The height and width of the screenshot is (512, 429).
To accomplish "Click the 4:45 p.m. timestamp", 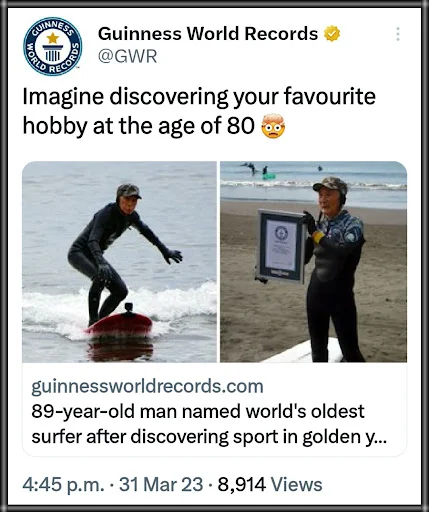I will [63, 484].
